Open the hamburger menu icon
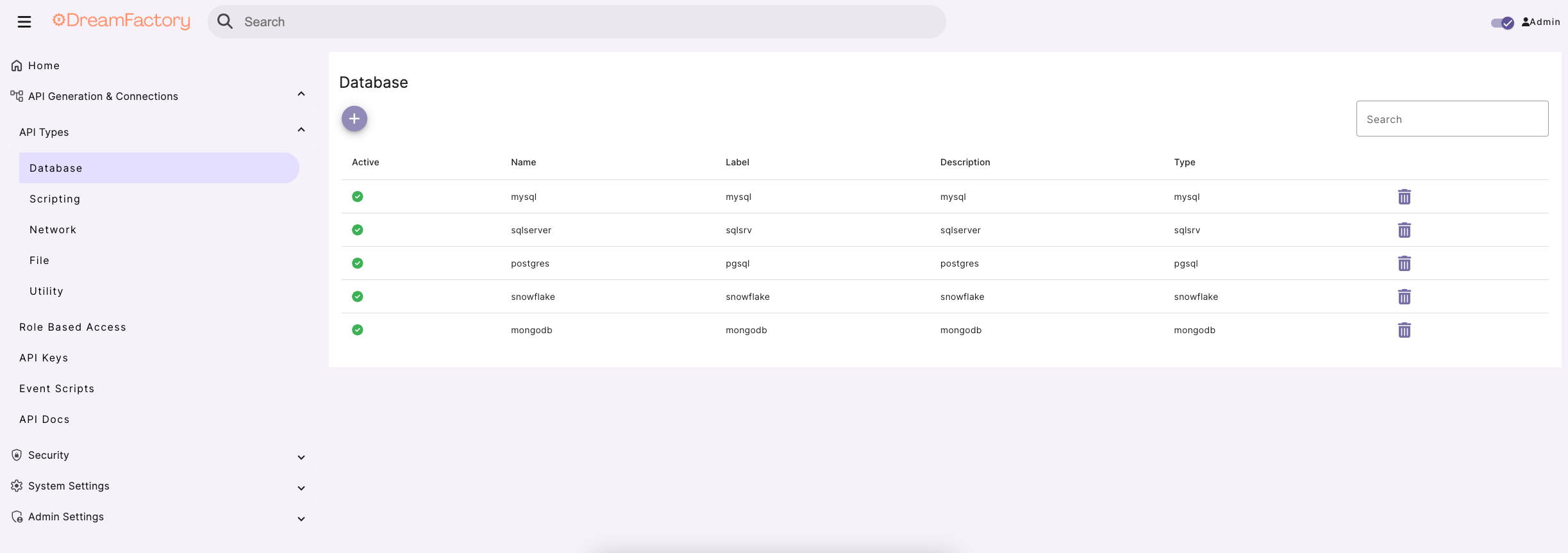1568x553 pixels. (24, 22)
